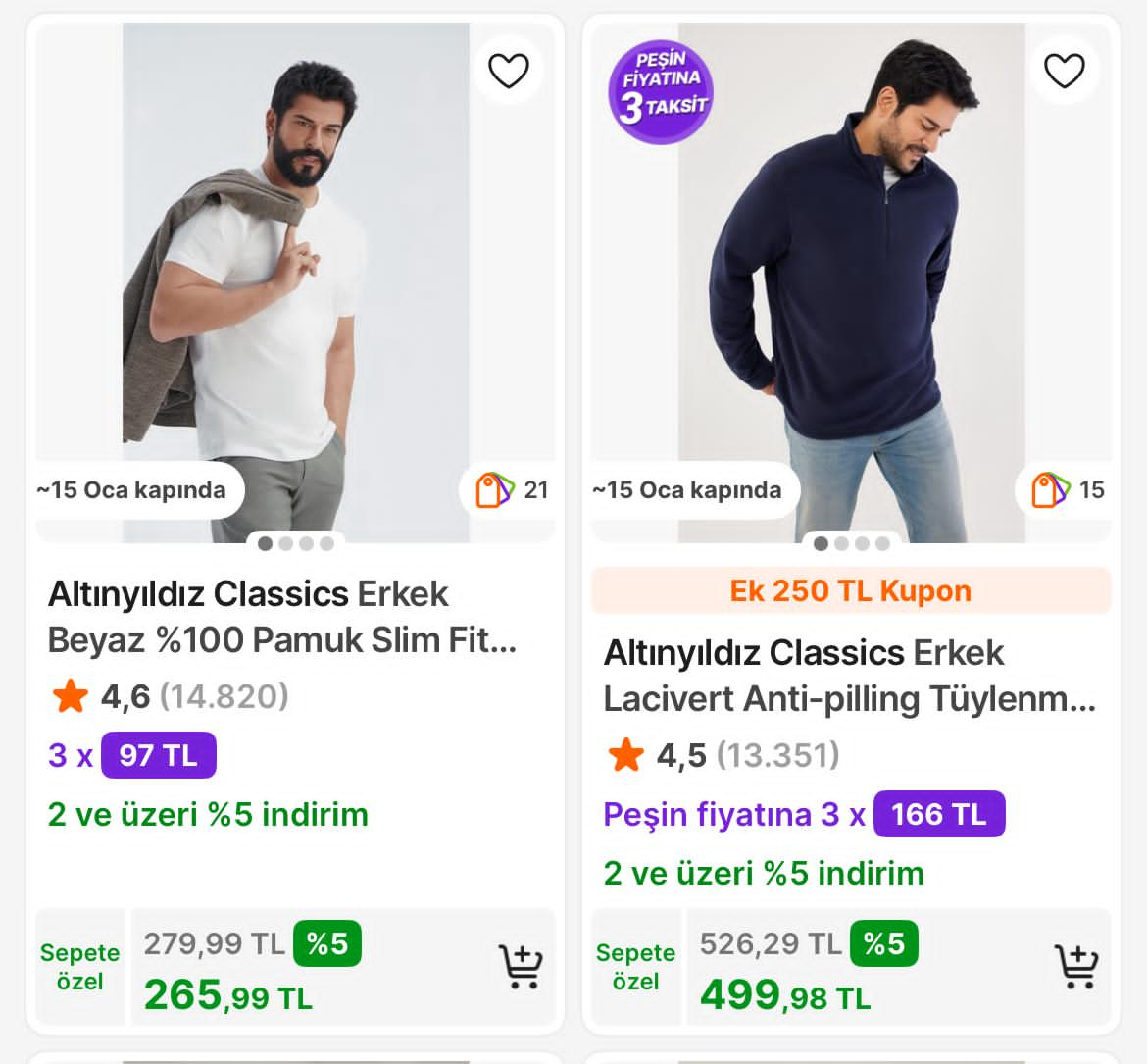Tap the orange star rating 4,6
The width and height of the screenshot is (1147, 1064).
pos(71,697)
